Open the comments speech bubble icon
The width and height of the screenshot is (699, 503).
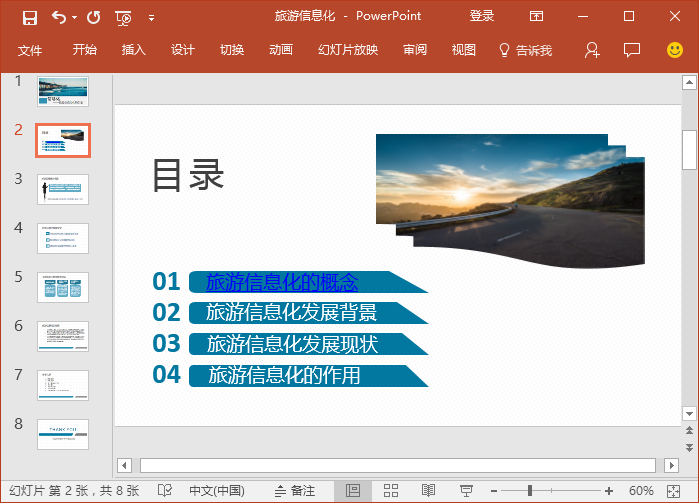point(632,50)
